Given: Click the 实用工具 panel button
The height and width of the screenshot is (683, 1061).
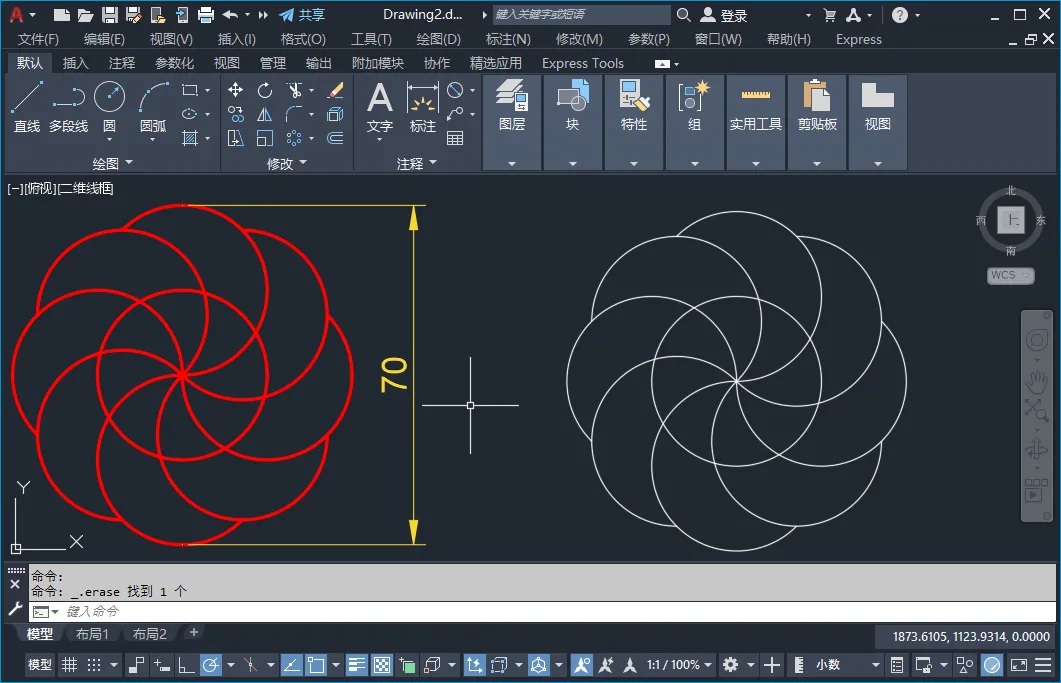Looking at the screenshot, I should [x=756, y=123].
